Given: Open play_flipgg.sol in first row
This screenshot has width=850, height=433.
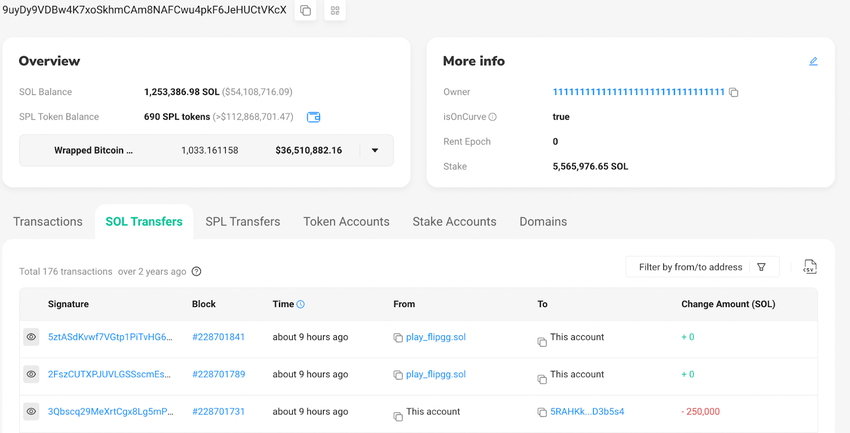Looking at the screenshot, I should (x=435, y=337).
